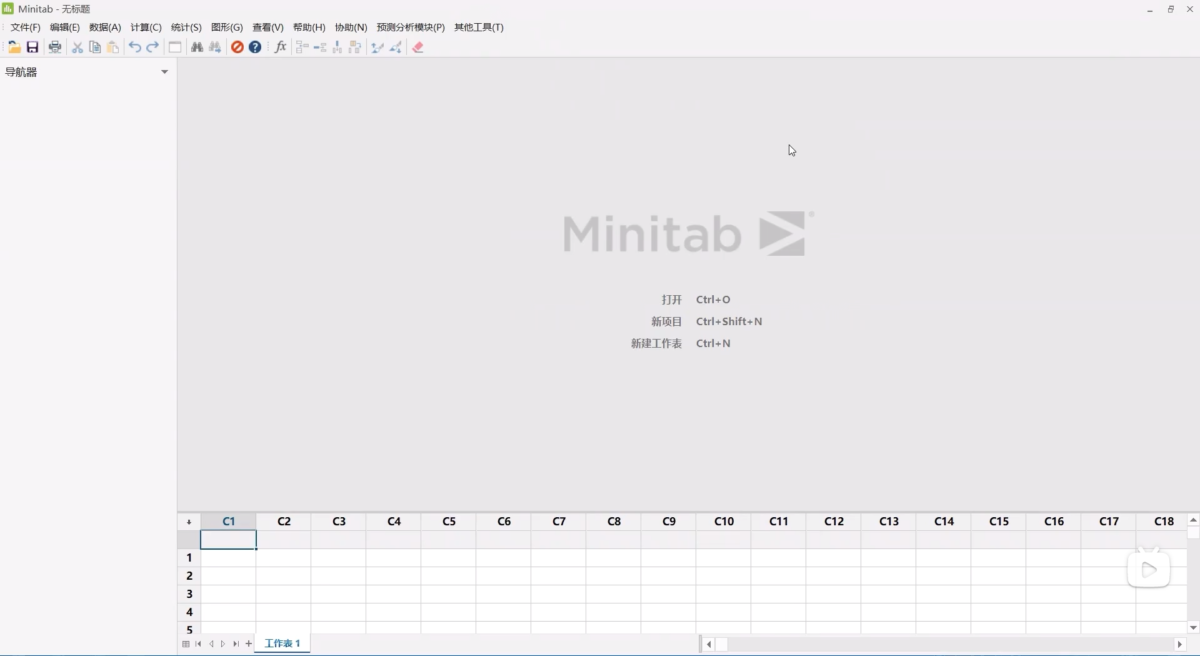
Task: Expand the 导航器 dropdown arrow
Action: pyautogui.click(x=165, y=72)
